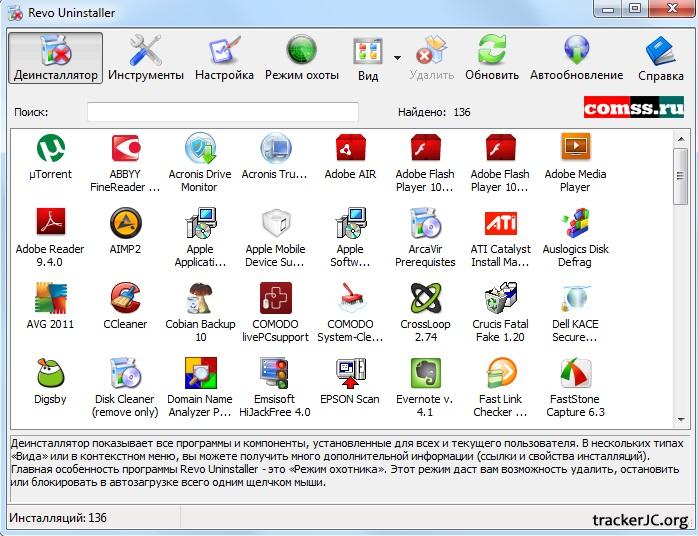Open the Инструменты toolbar section
Image resolution: width=698 pixels, height=536 pixels.
(x=146, y=58)
